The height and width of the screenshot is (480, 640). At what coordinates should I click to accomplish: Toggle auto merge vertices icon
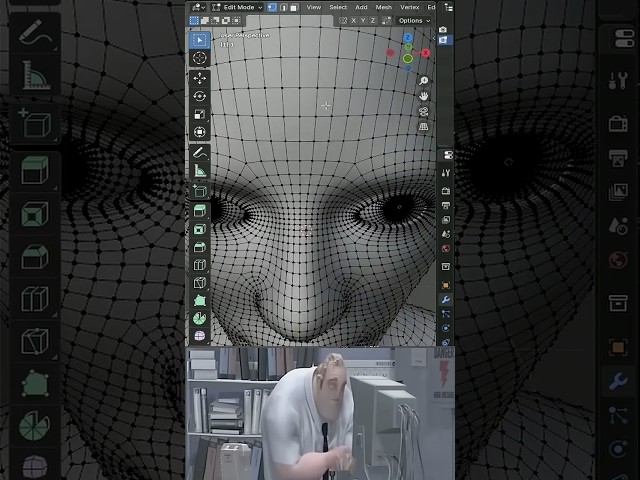click(x=386, y=20)
